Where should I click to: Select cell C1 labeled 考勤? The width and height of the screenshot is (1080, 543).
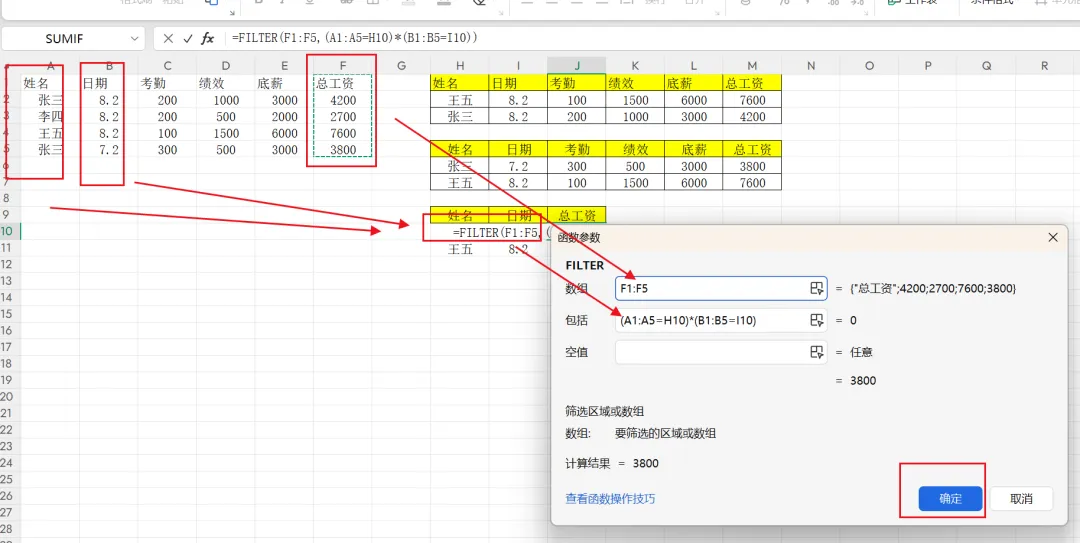[x=167, y=83]
